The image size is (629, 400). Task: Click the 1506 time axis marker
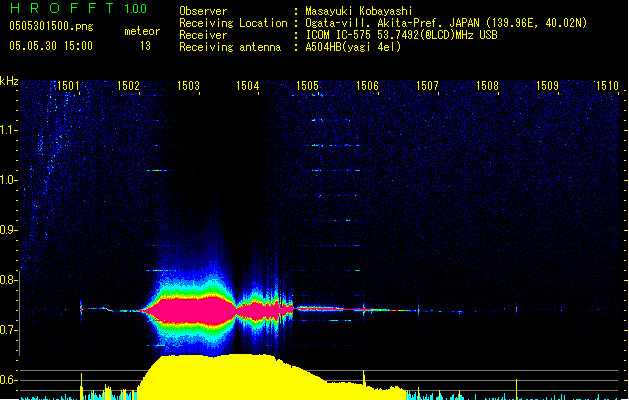367,86
